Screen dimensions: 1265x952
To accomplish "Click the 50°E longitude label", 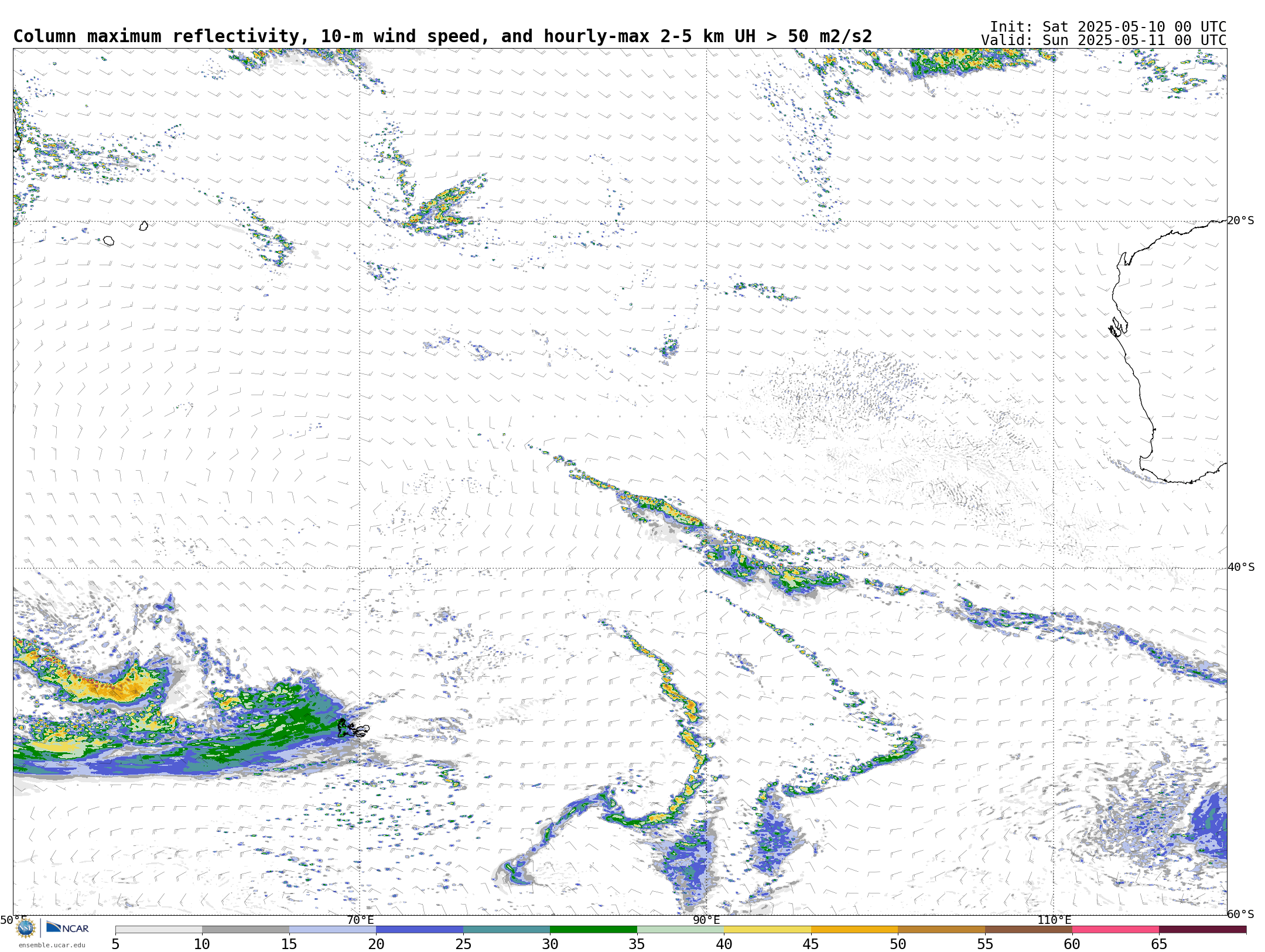I will coord(13,920).
